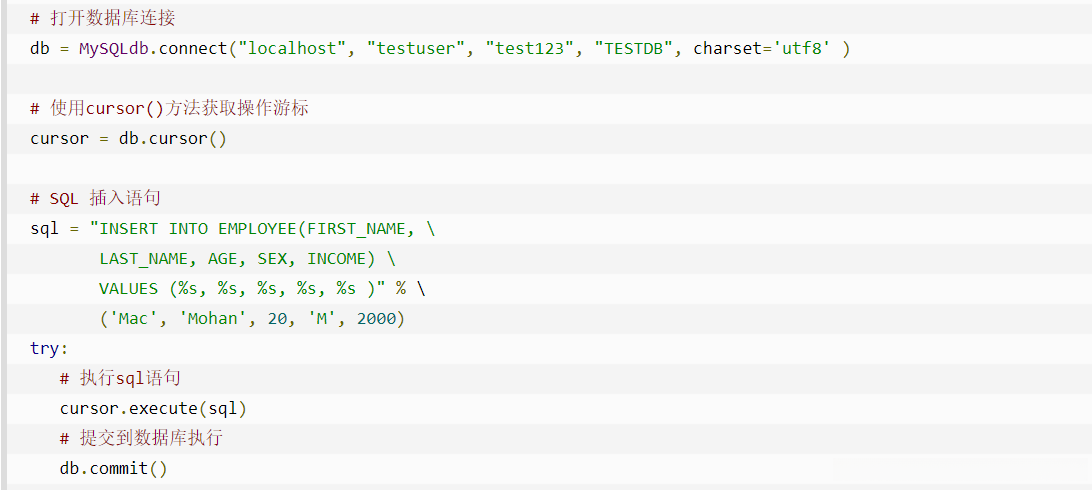Click the db.cursor() call
The width and height of the screenshot is (1092, 490).
click(x=173, y=138)
